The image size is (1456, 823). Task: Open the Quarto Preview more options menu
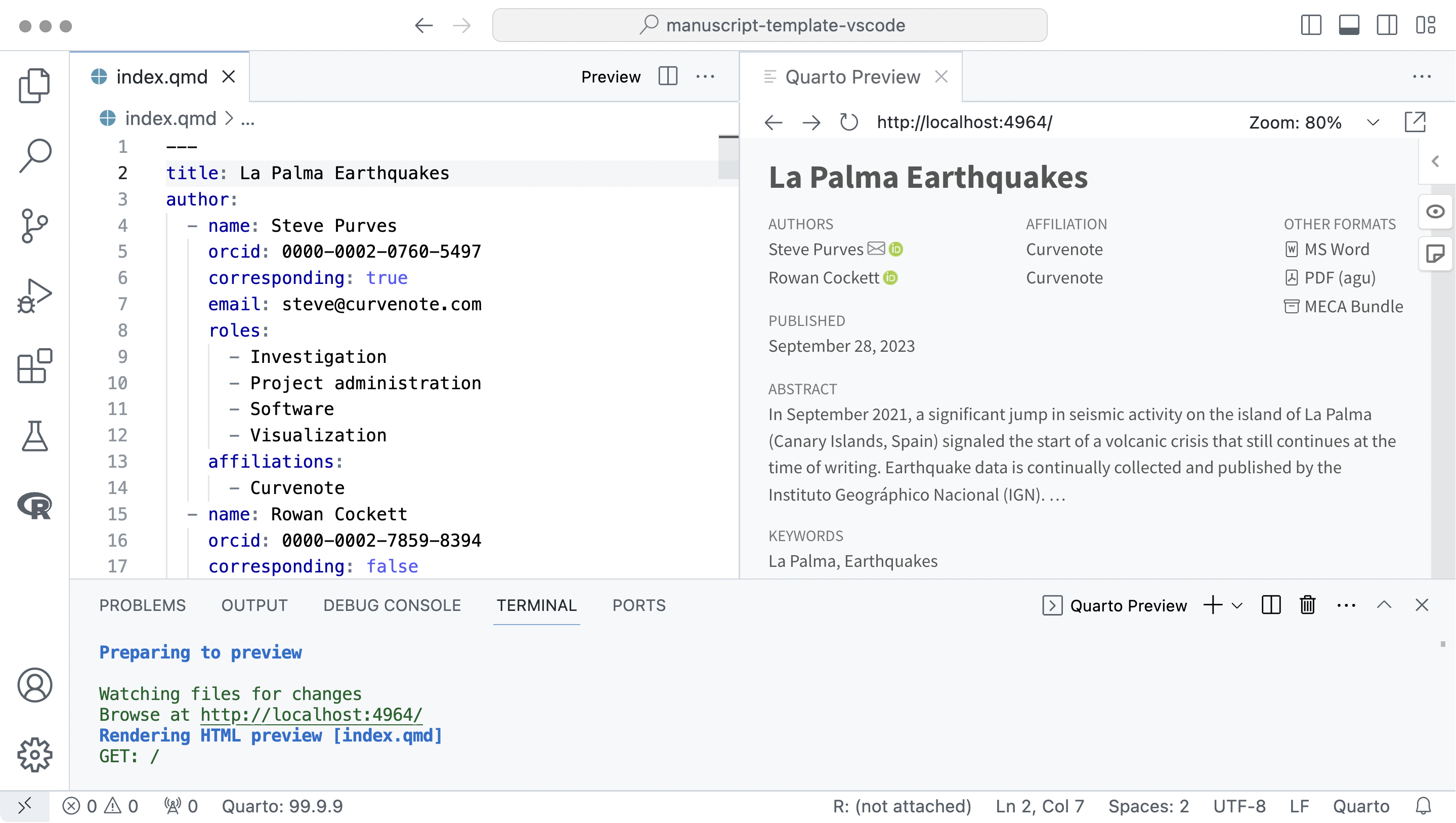click(1421, 76)
